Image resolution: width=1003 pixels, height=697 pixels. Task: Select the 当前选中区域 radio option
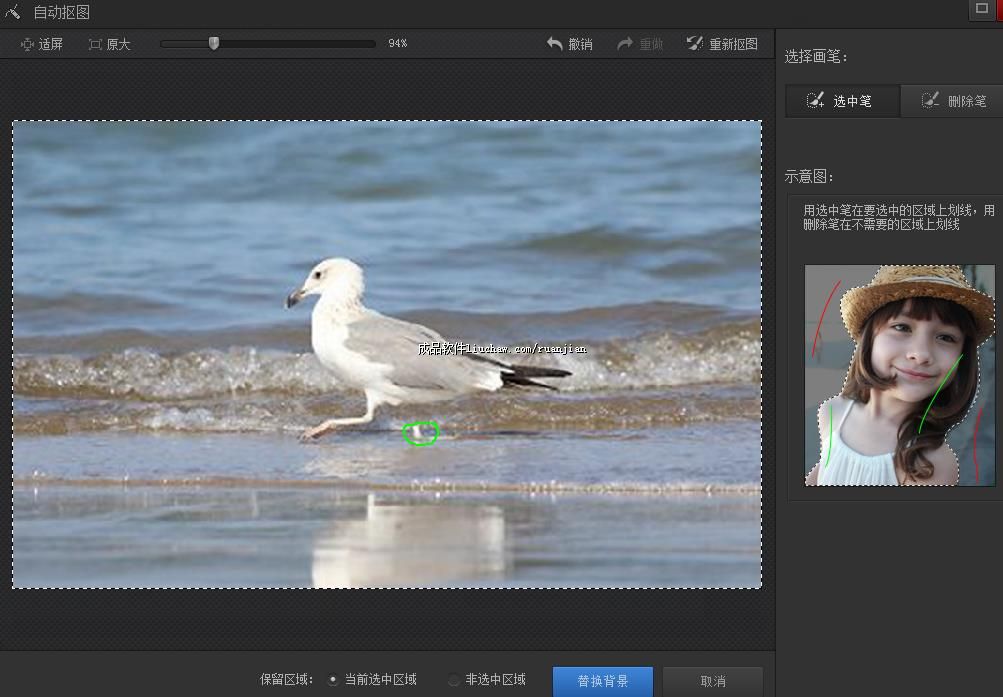334,680
